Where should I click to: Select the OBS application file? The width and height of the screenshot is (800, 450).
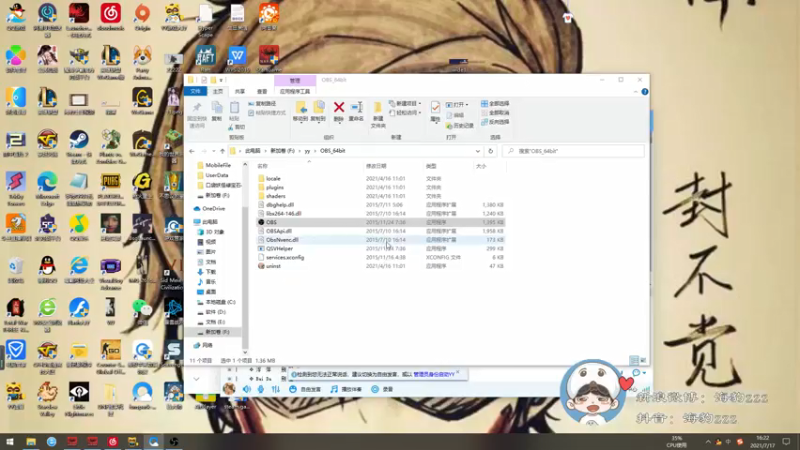click(380, 222)
